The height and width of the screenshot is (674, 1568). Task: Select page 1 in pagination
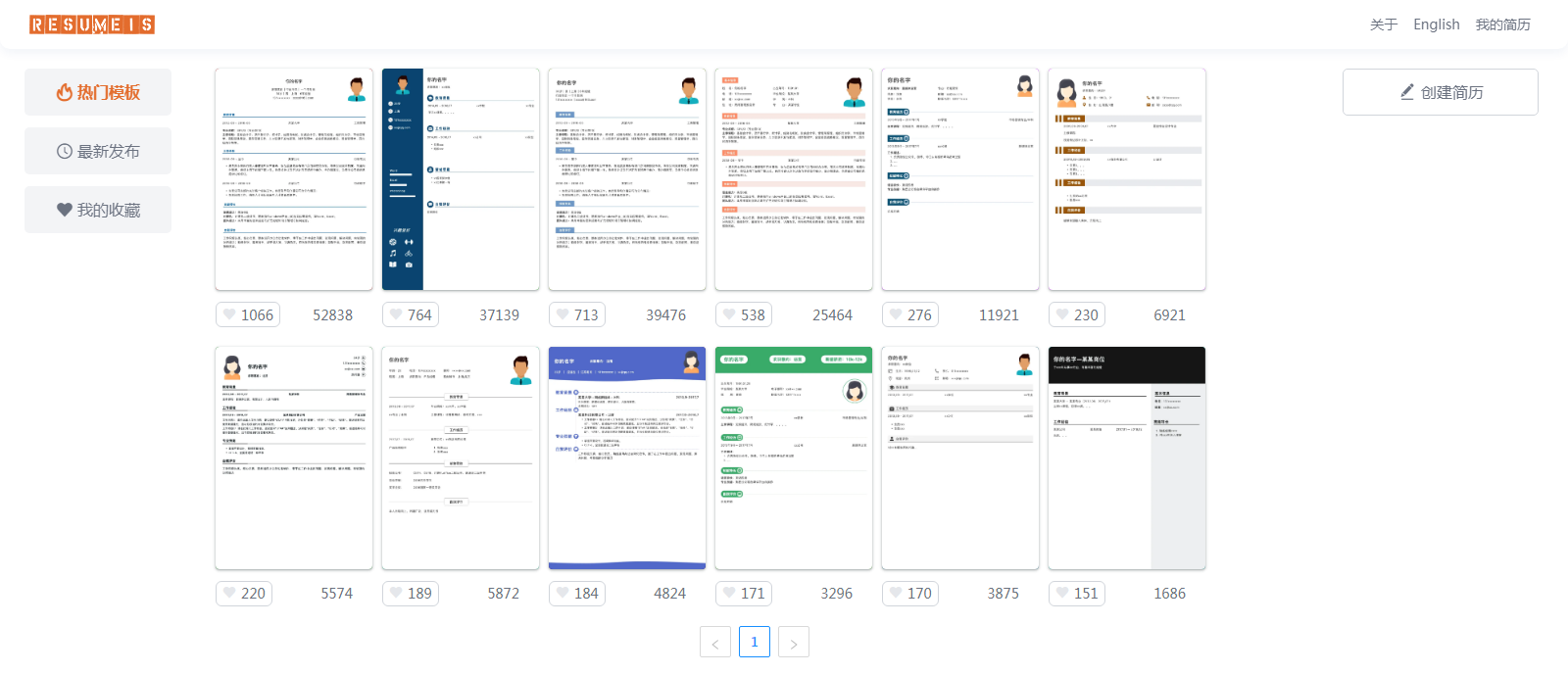click(x=754, y=642)
